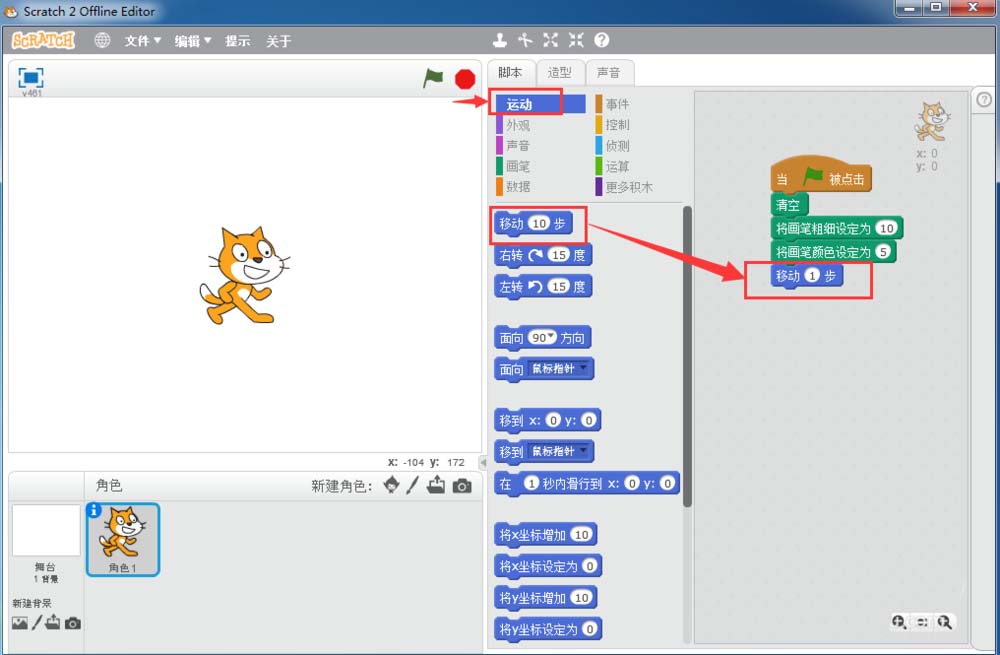Click pen color value 5 in script

click(883, 252)
